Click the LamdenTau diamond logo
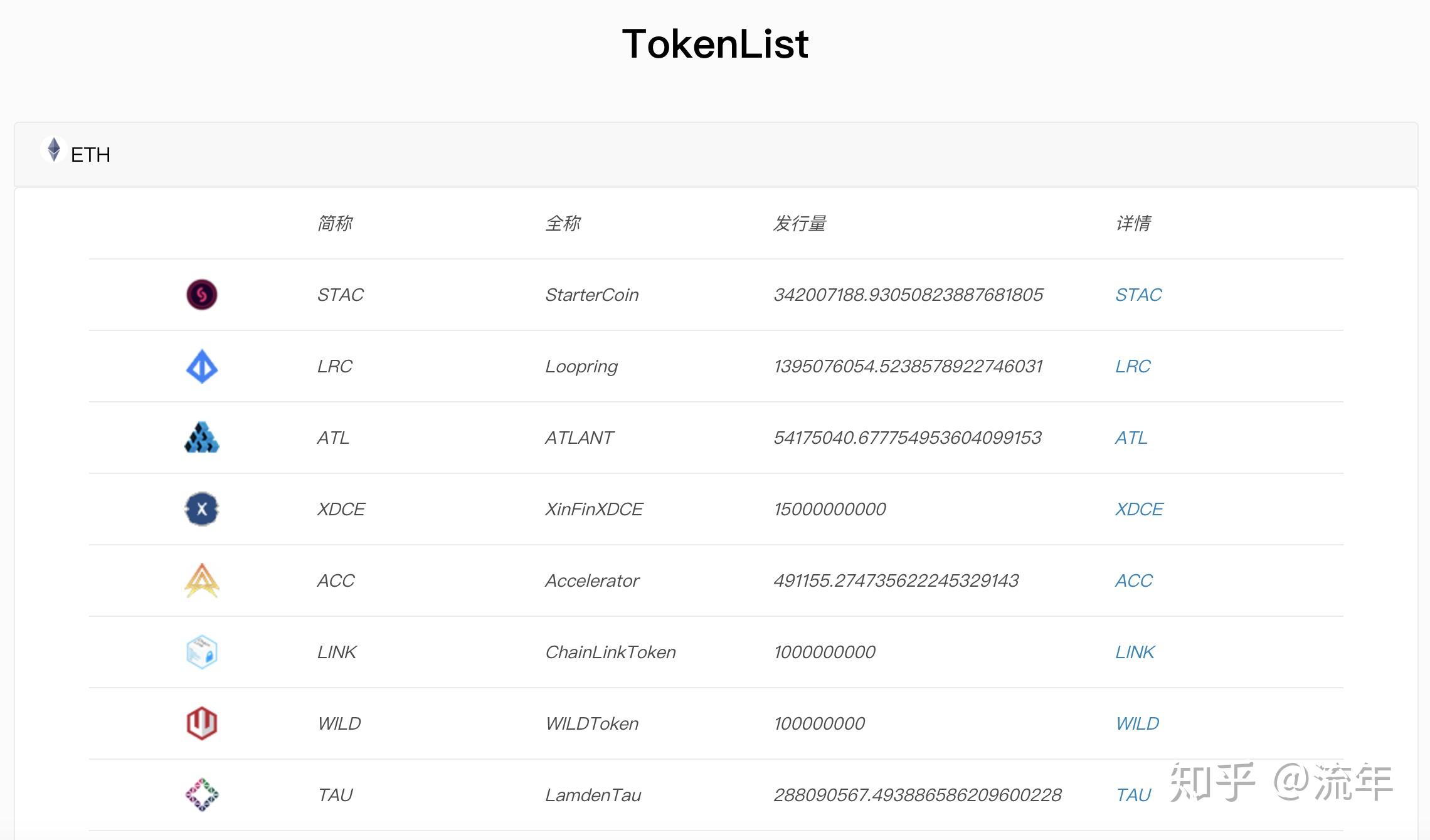The height and width of the screenshot is (840, 1430). click(201, 794)
